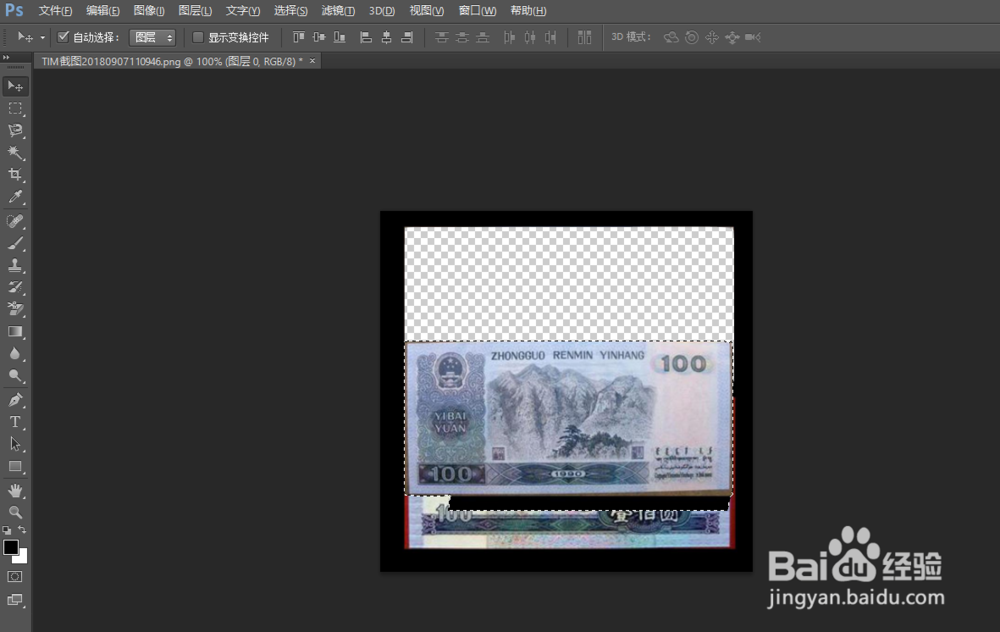Viewport: 1000px width, 632px height.
Task: Select the Dodge tool
Action: point(15,376)
